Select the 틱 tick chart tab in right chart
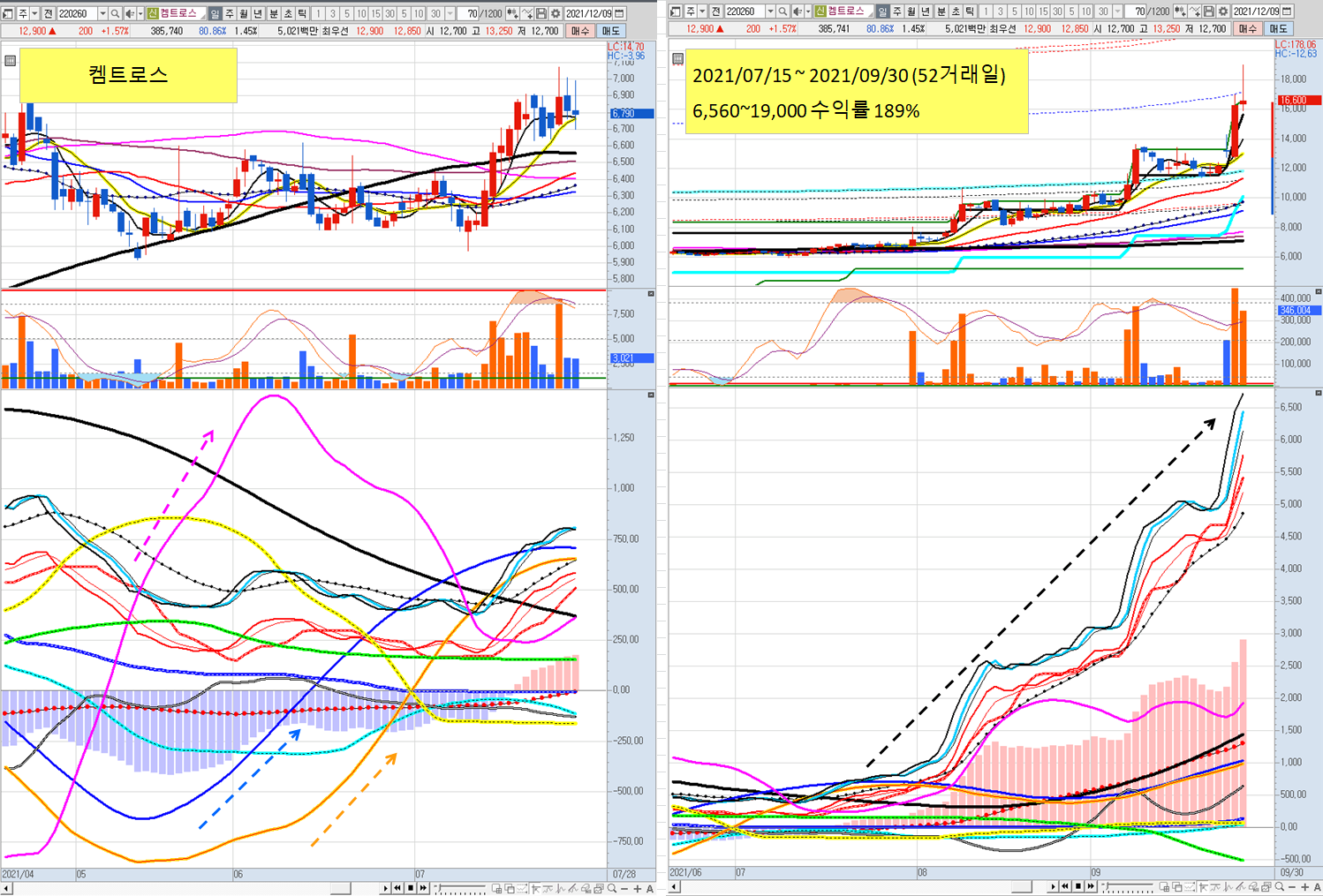This screenshot has width=1323, height=896. [x=970, y=11]
